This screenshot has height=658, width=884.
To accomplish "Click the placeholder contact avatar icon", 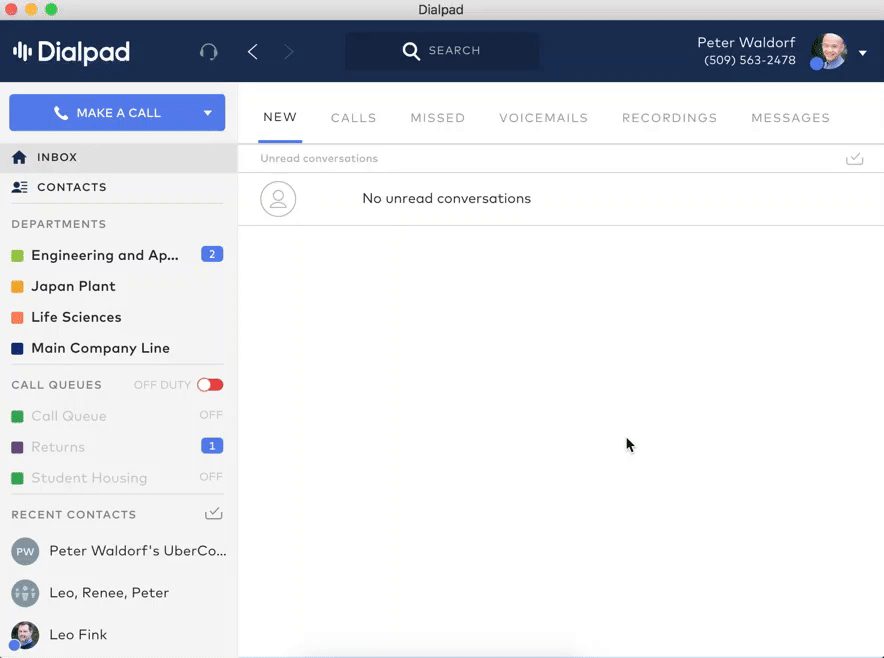I will click(x=278, y=199).
